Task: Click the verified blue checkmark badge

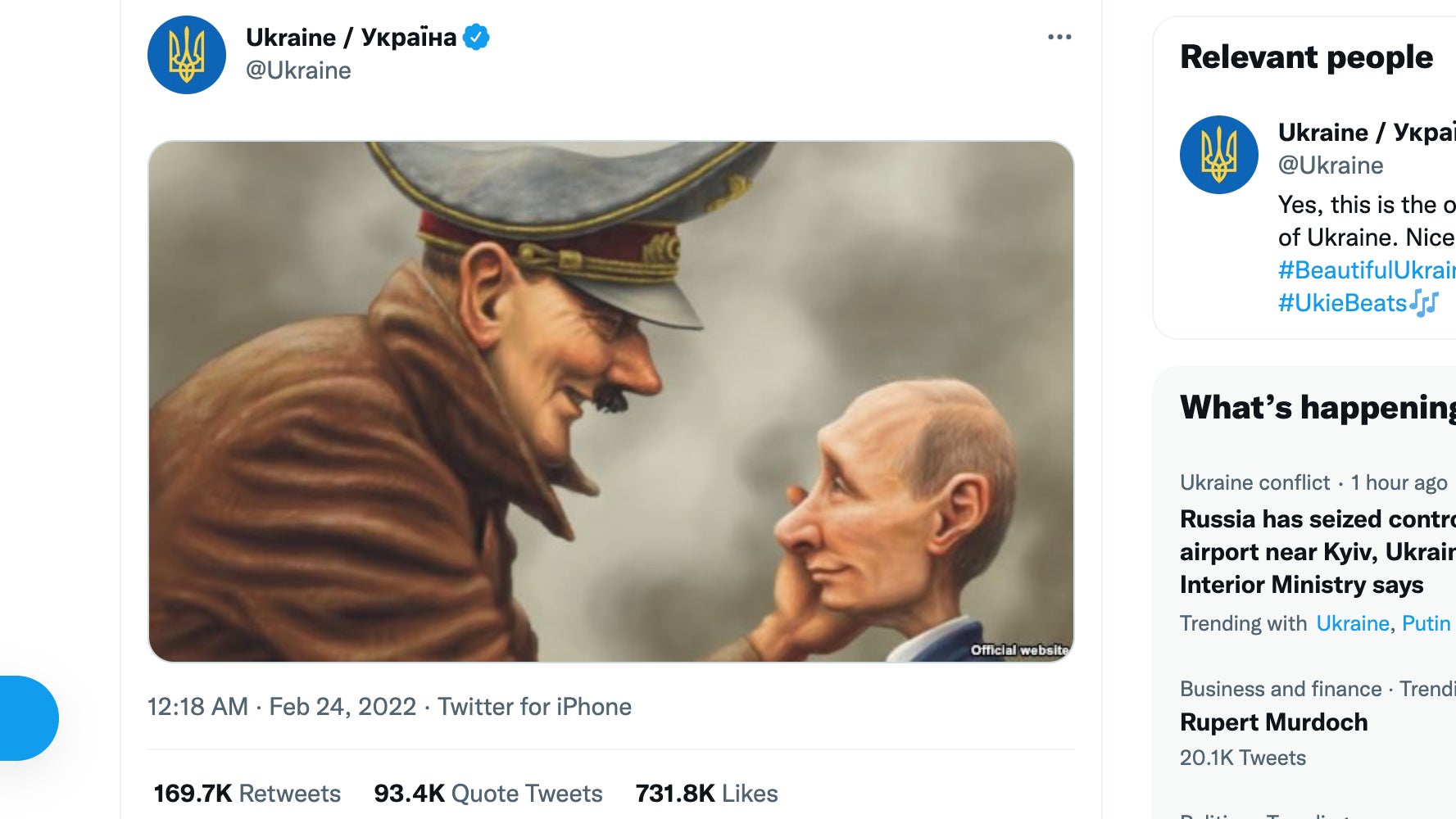Action: point(478,36)
